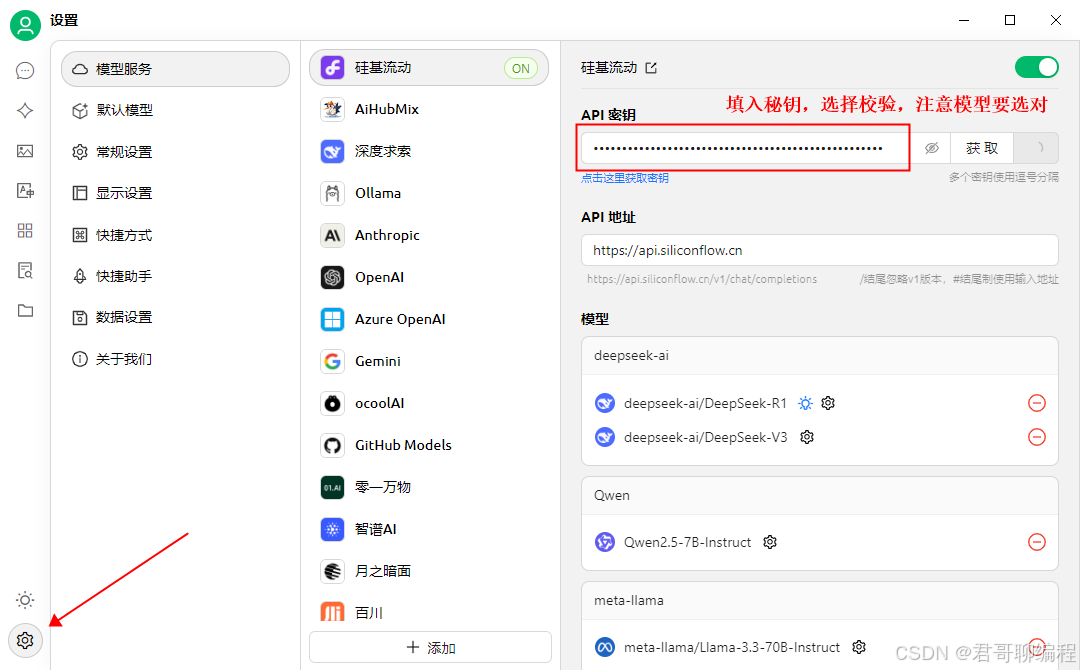Select the 智谱AI provider
The image size is (1080, 670).
[429, 529]
